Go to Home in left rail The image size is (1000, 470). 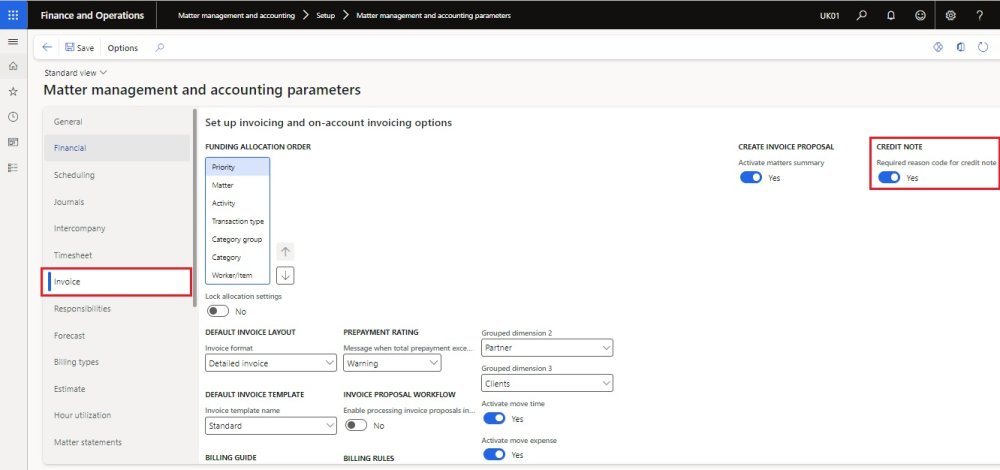(13, 66)
